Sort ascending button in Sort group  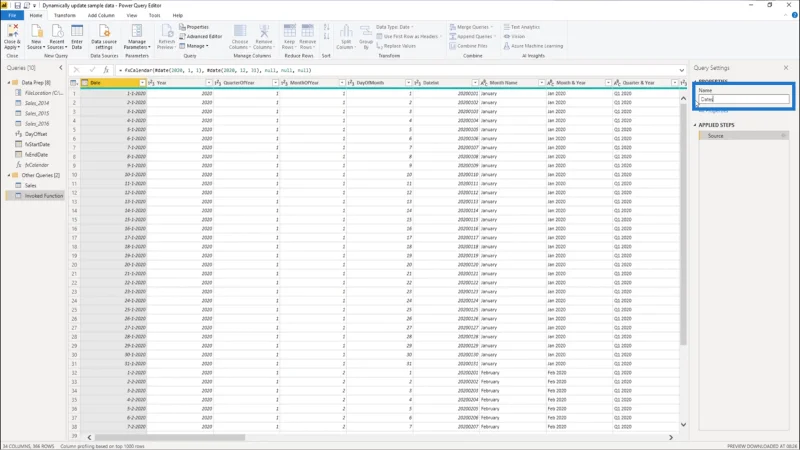(327, 27)
